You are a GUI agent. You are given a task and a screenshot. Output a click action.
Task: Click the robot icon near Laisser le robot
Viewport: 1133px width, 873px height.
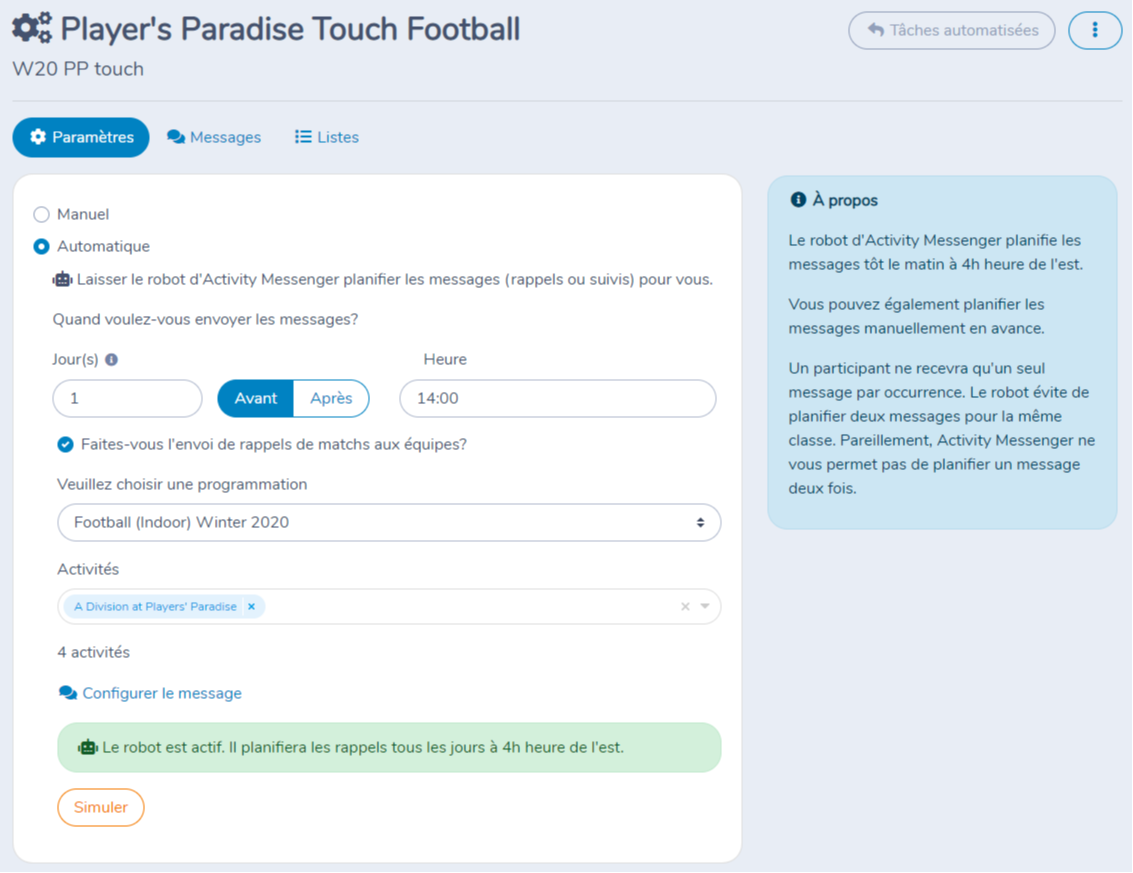[62, 280]
